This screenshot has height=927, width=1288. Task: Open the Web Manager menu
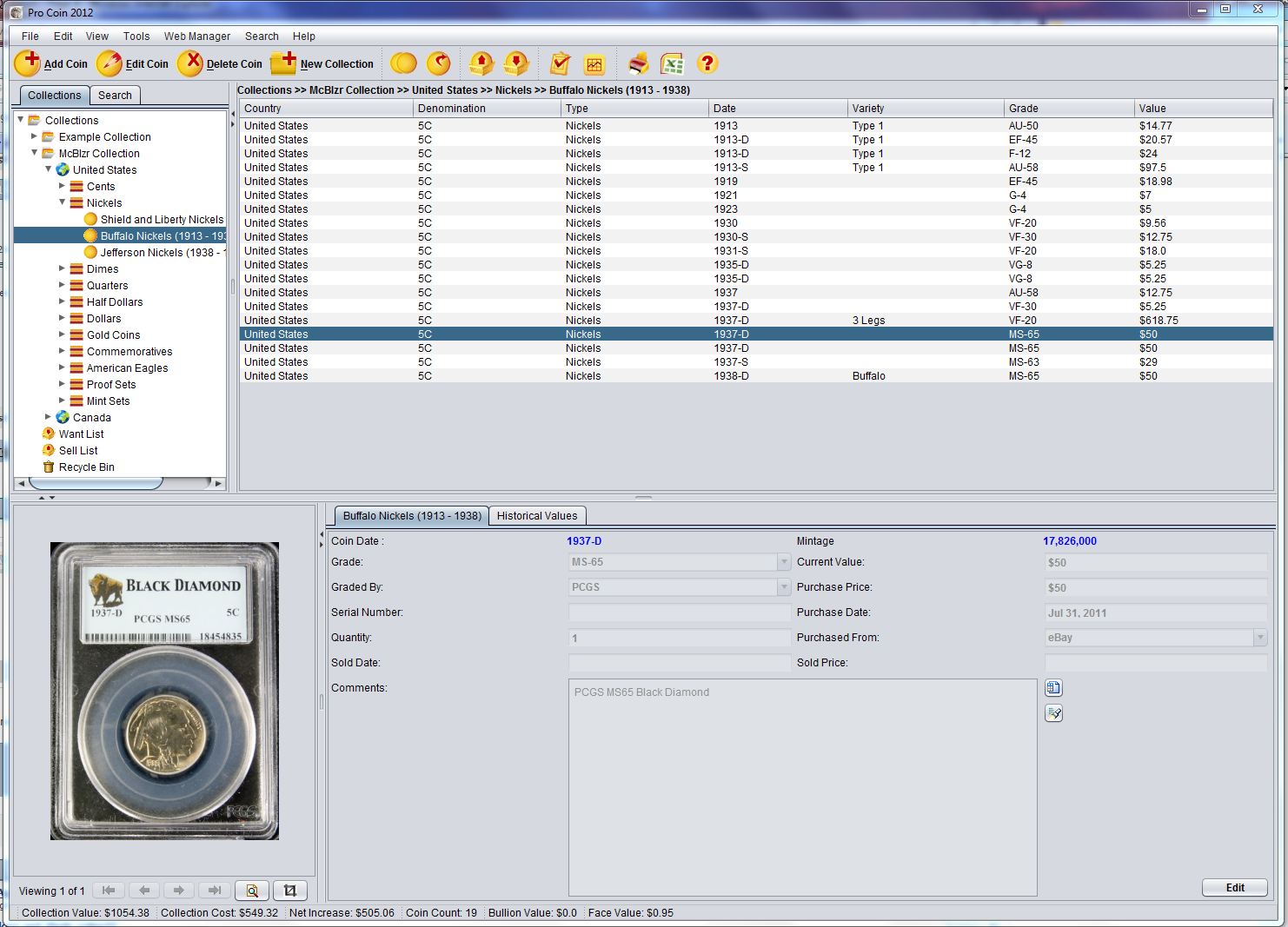pyautogui.click(x=197, y=36)
